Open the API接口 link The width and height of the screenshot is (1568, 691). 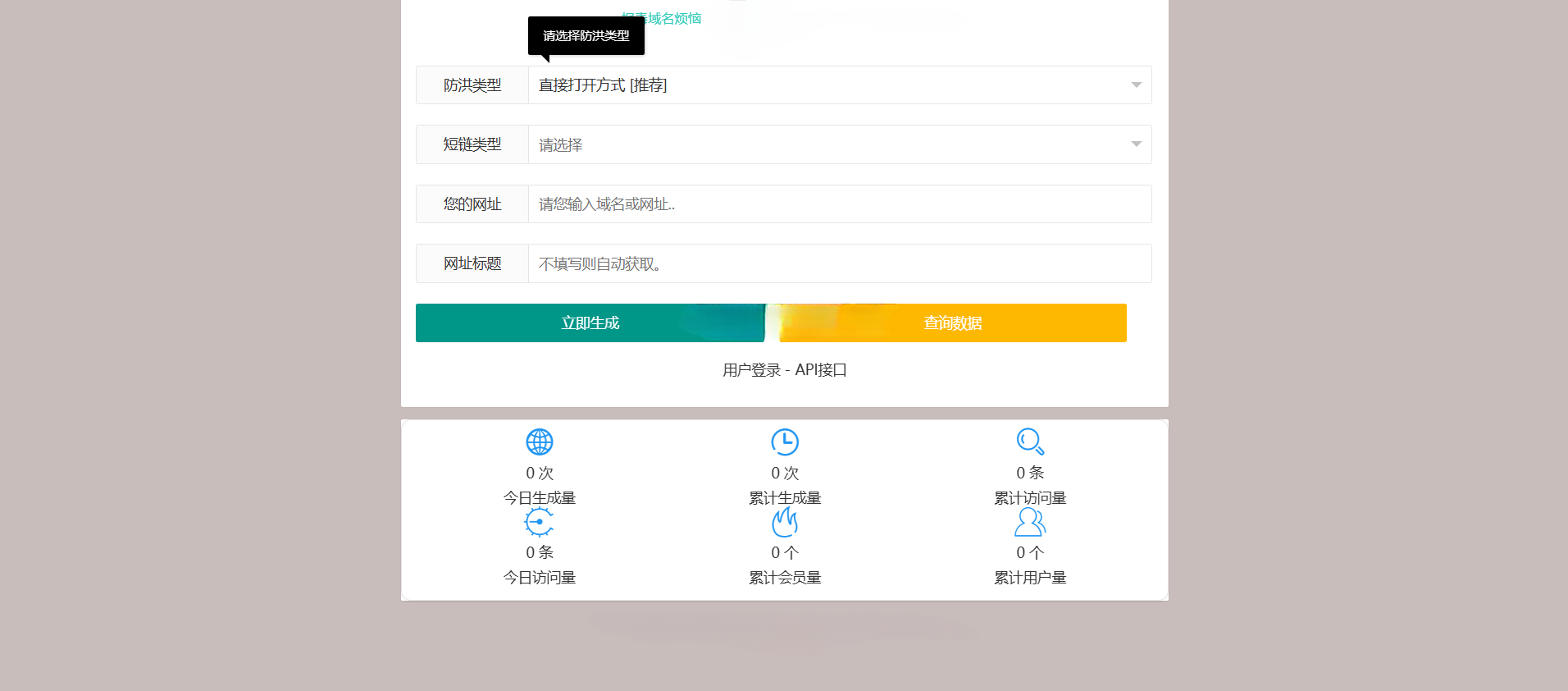tap(821, 370)
